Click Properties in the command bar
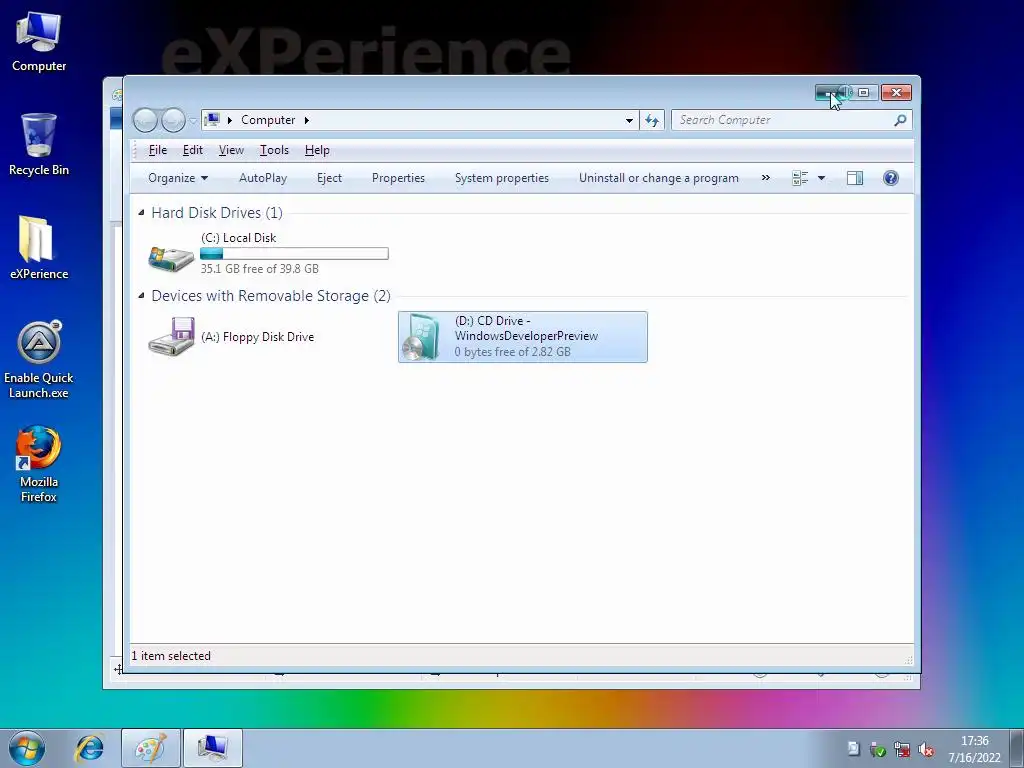The image size is (1024, 768). tap(398, 178)
